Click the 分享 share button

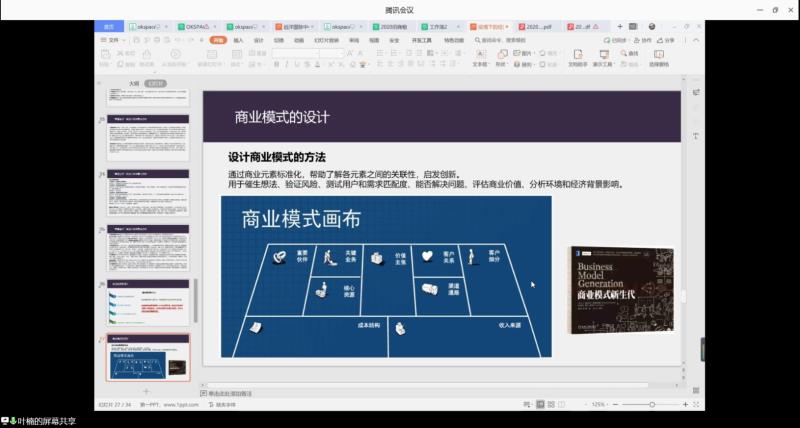[668, 40]
